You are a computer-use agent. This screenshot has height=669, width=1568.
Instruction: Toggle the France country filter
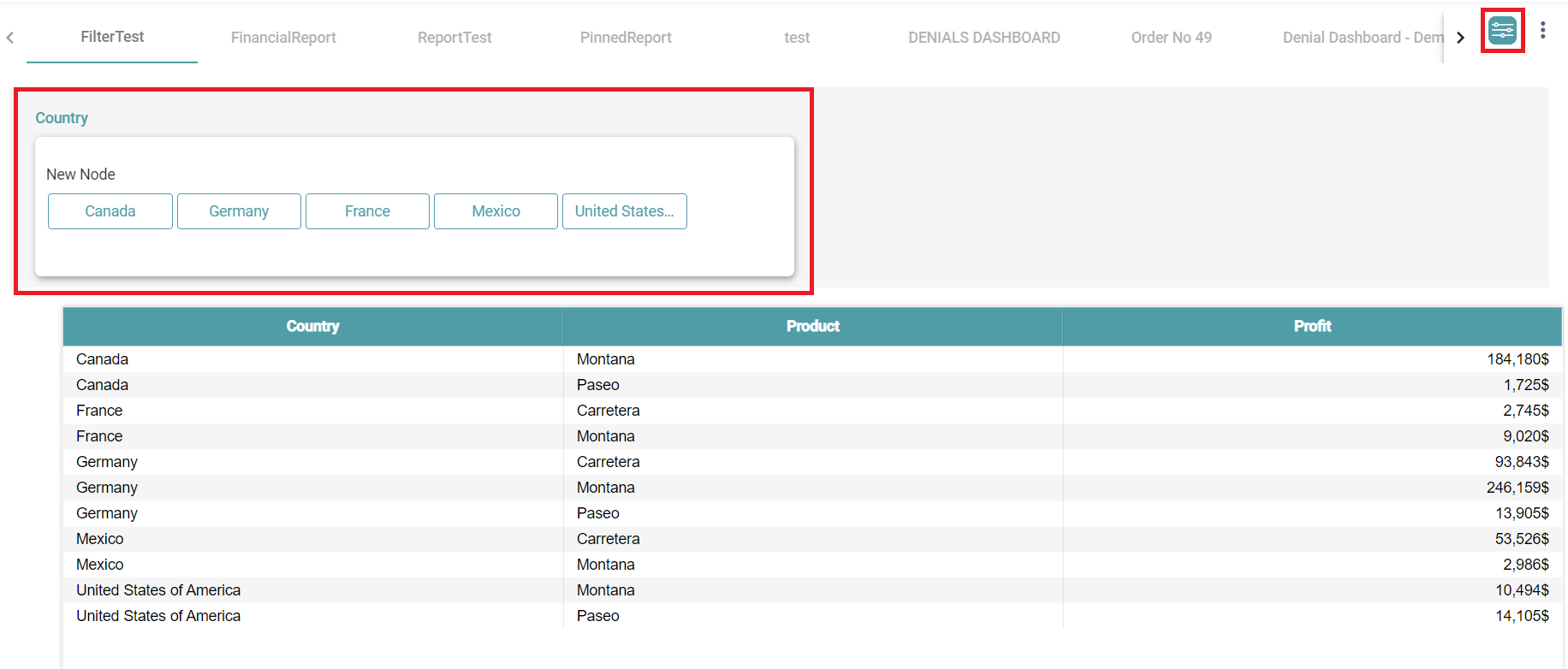pyautogui.click(x=367, y=211)
